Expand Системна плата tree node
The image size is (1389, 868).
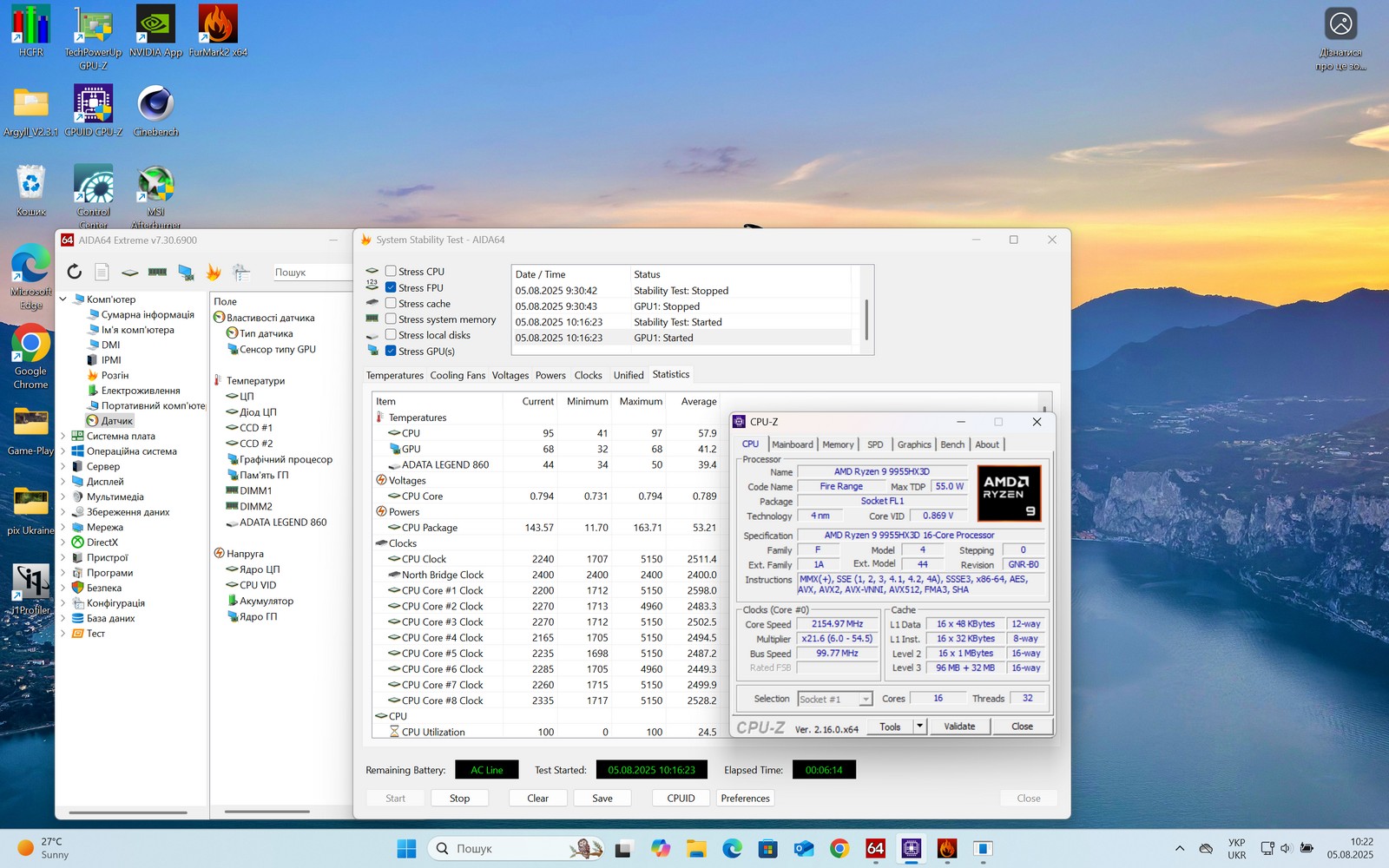(x=63, y=437)
